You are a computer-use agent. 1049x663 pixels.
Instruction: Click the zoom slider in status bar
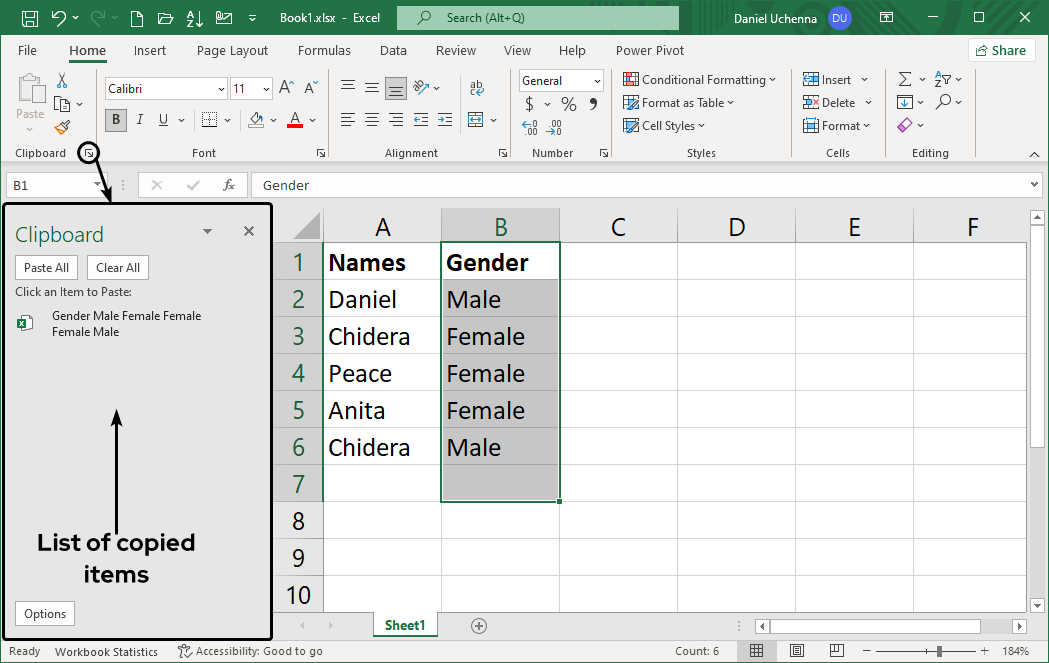(x=938, y=651)
